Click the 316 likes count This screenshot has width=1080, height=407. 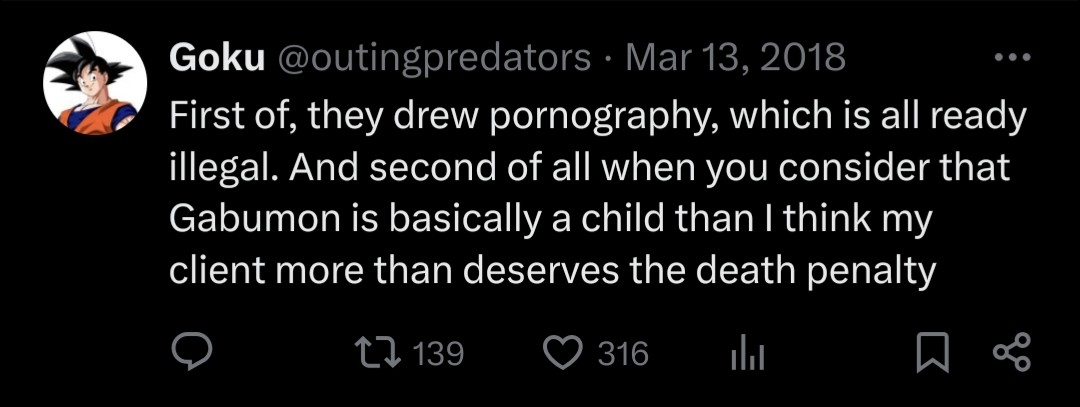click(x=623, y=353)
